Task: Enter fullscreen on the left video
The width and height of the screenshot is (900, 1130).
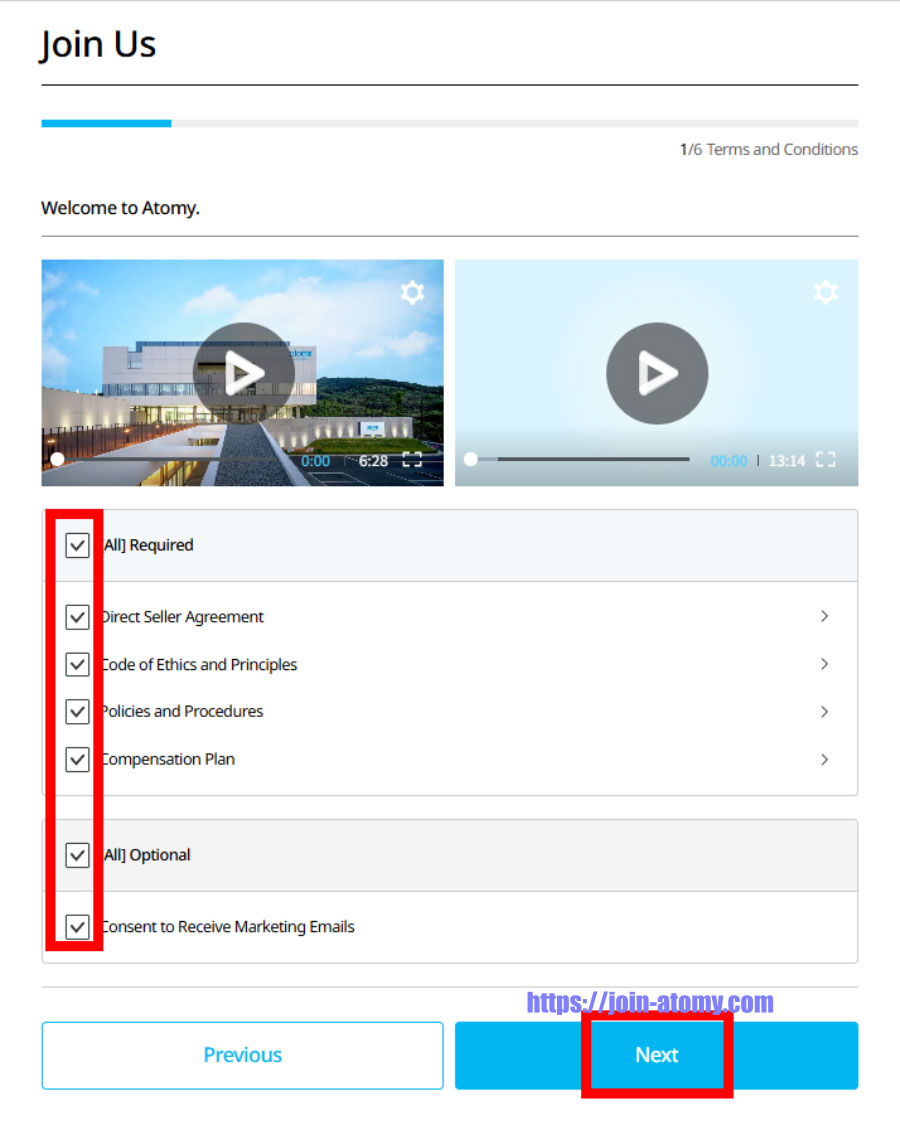Action: [411, 460]
